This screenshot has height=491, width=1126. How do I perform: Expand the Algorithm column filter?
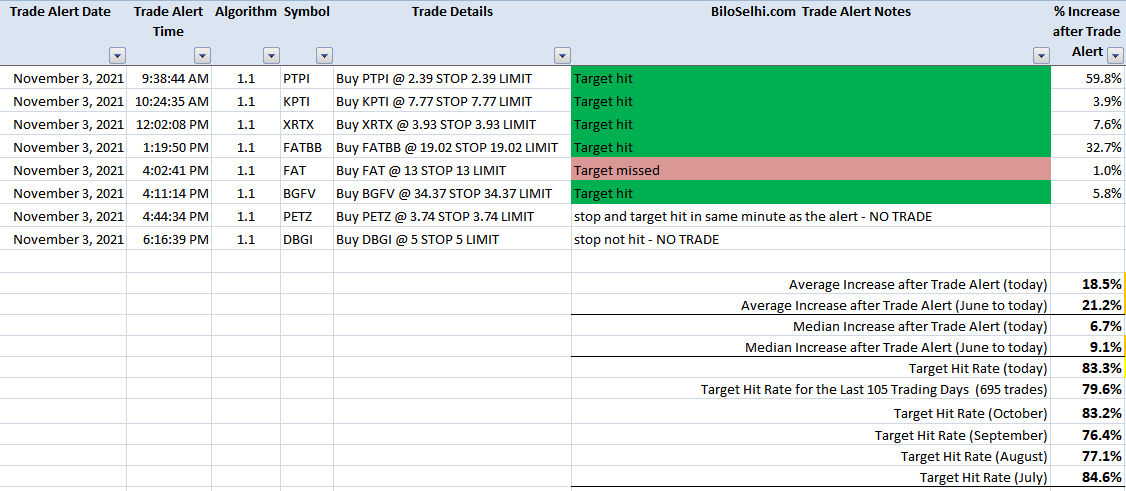(x=271, y=56)
